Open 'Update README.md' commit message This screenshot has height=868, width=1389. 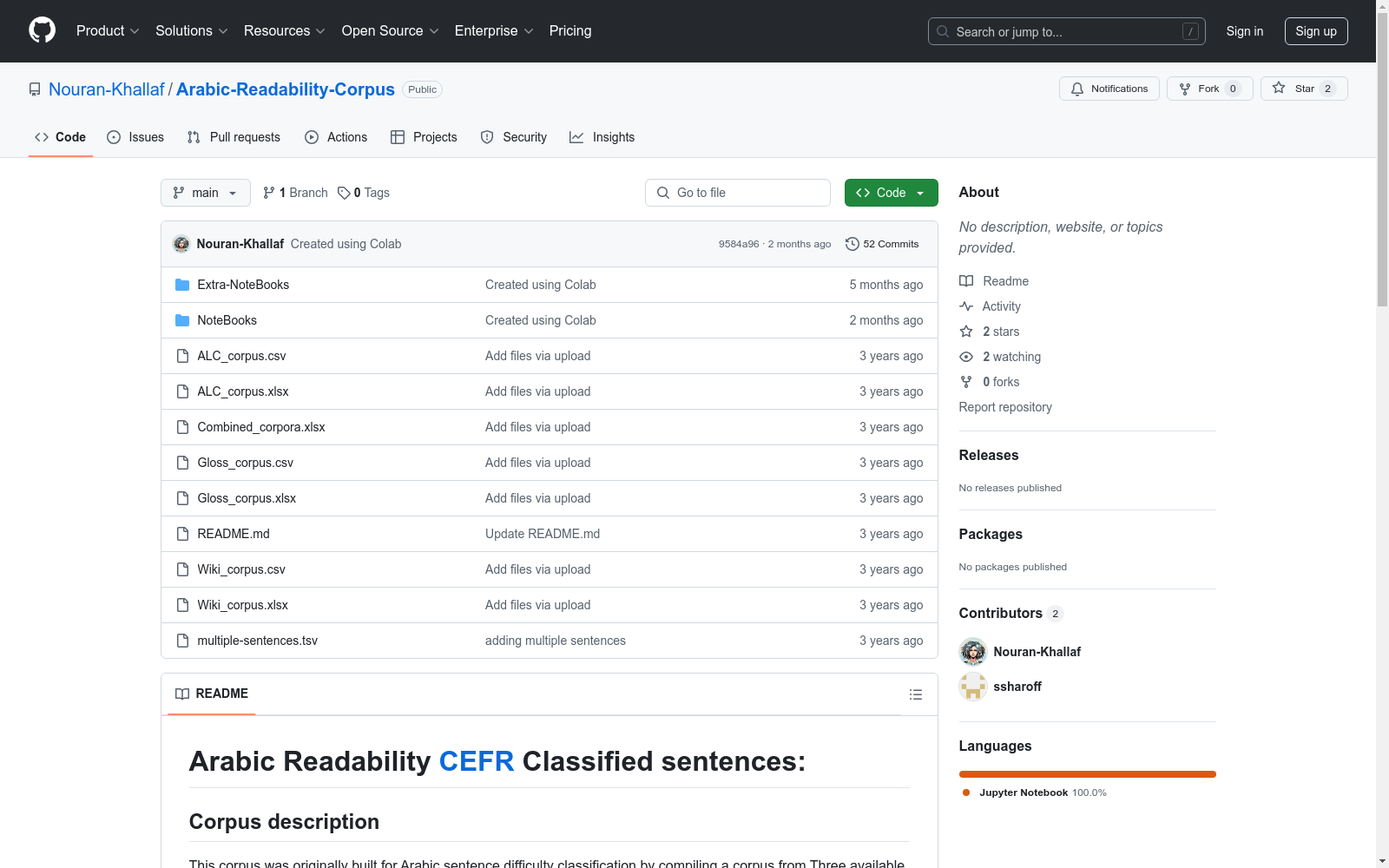543,534
